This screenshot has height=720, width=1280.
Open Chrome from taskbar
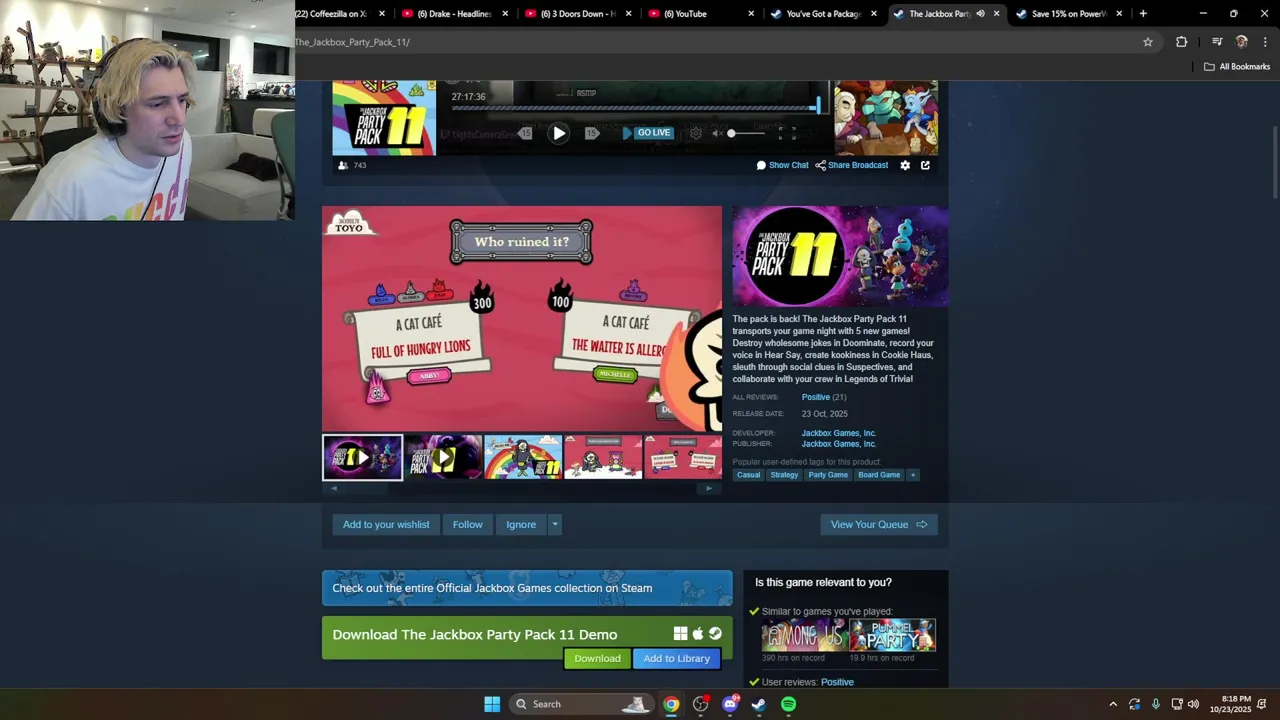pos(671,704)
